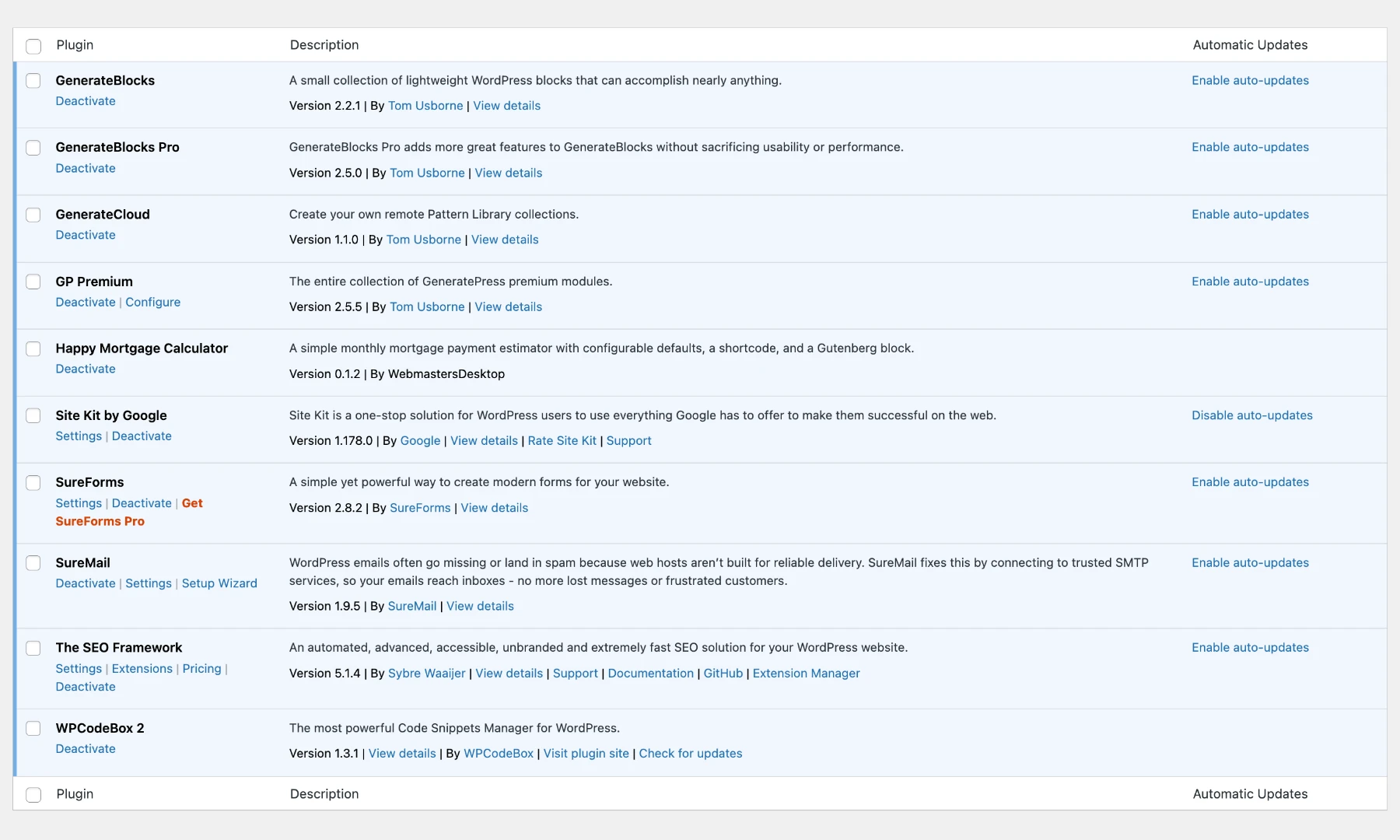The height and width of the screenshot is (840, 1400).
Task: Select The SEO Framework row checkbox
Action: point(33,649)
